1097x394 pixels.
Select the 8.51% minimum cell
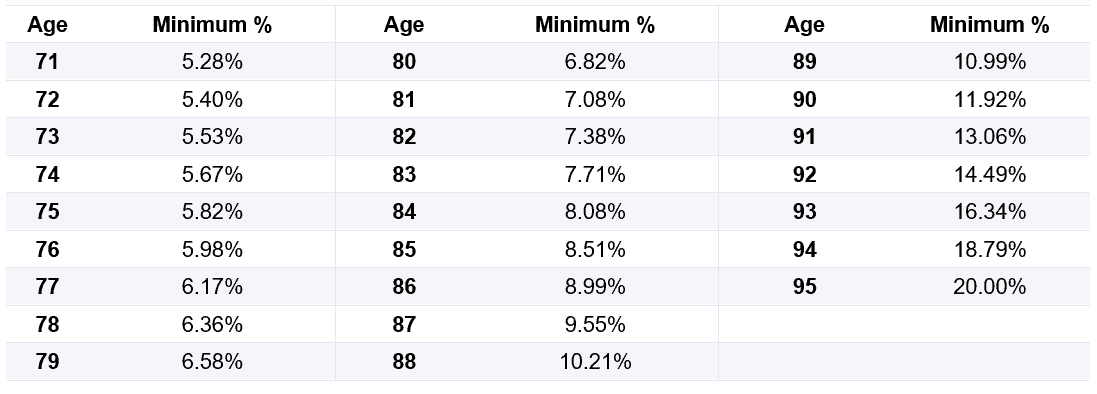595,250
